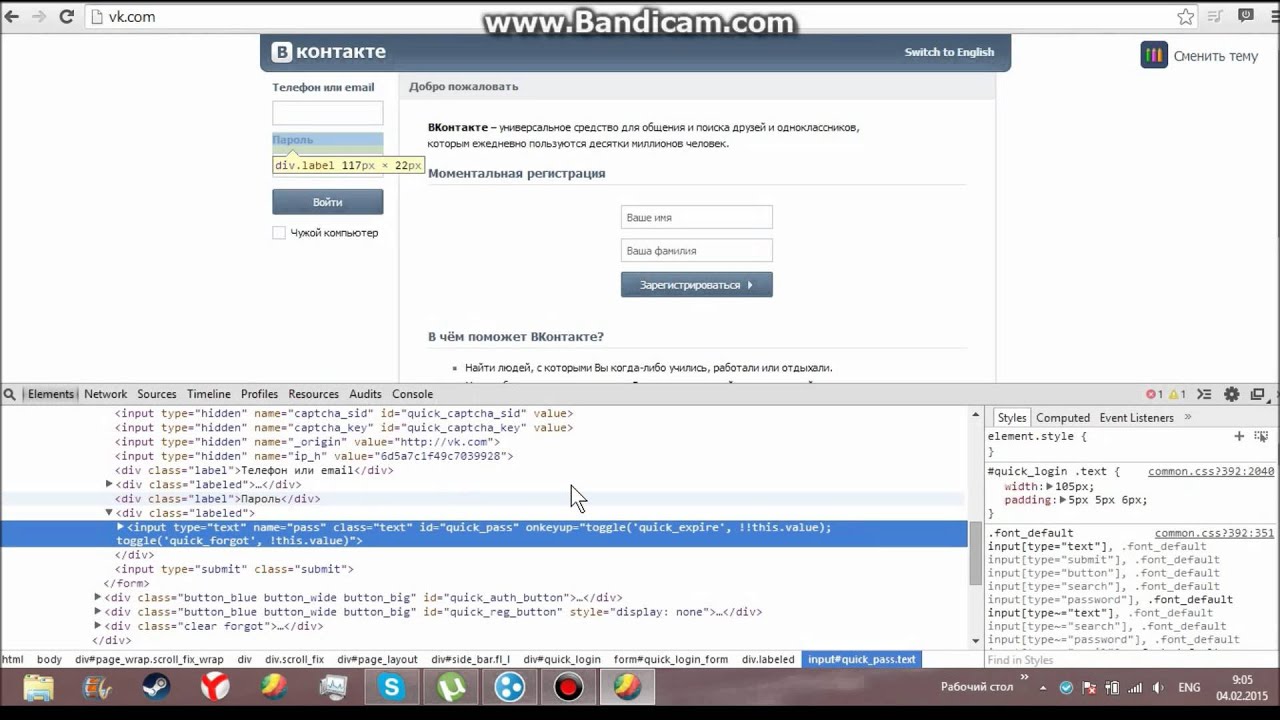Bookmark page with the star icon
This screenshot has height=720, width=1280.
click(1186, 17)
